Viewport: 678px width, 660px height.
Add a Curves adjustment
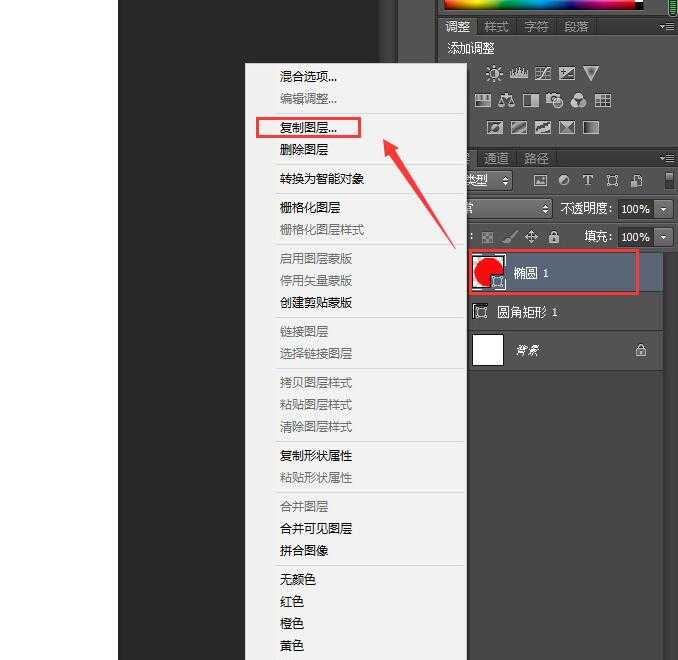tap(543, 74)
